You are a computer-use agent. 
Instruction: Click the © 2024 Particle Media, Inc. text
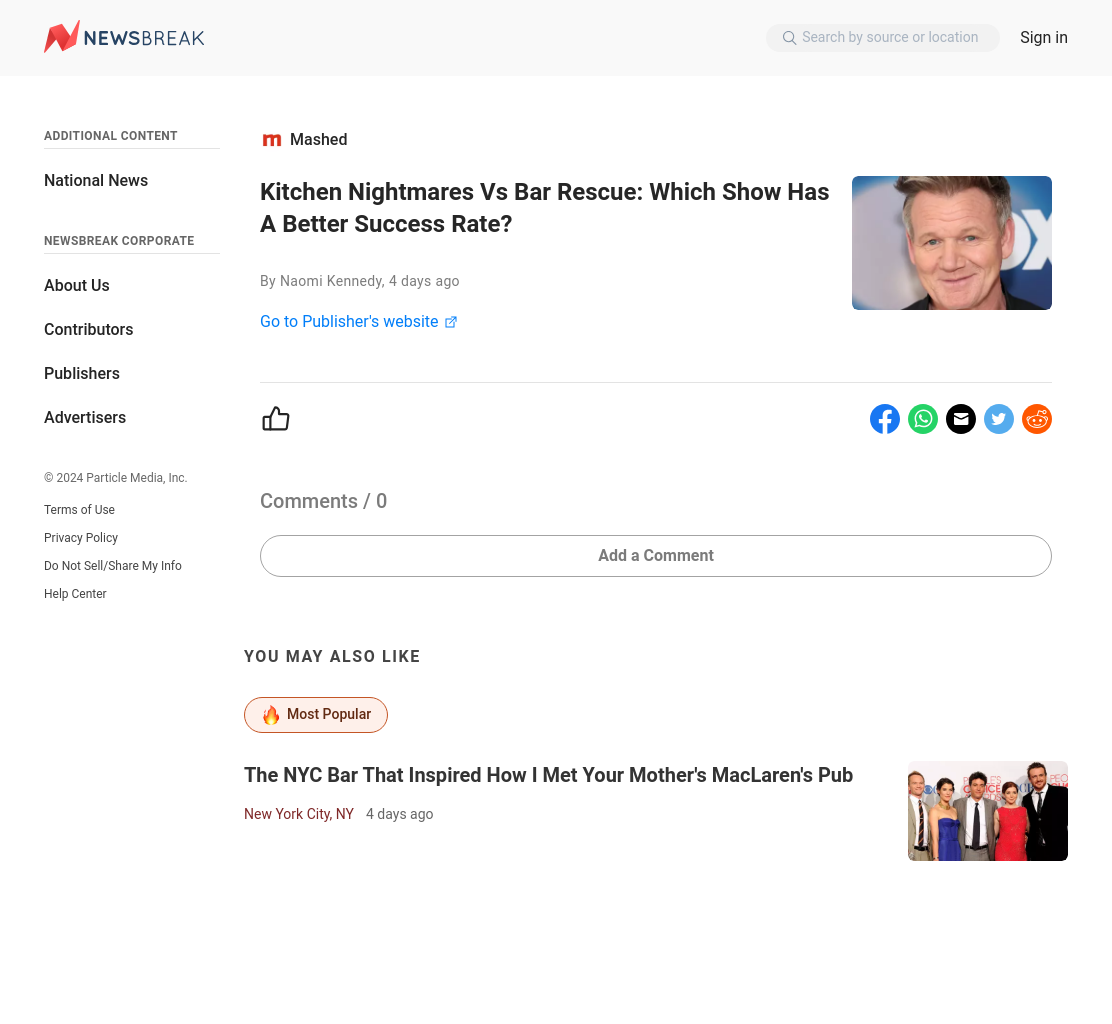pyautogui.click(x=116, y=478)
